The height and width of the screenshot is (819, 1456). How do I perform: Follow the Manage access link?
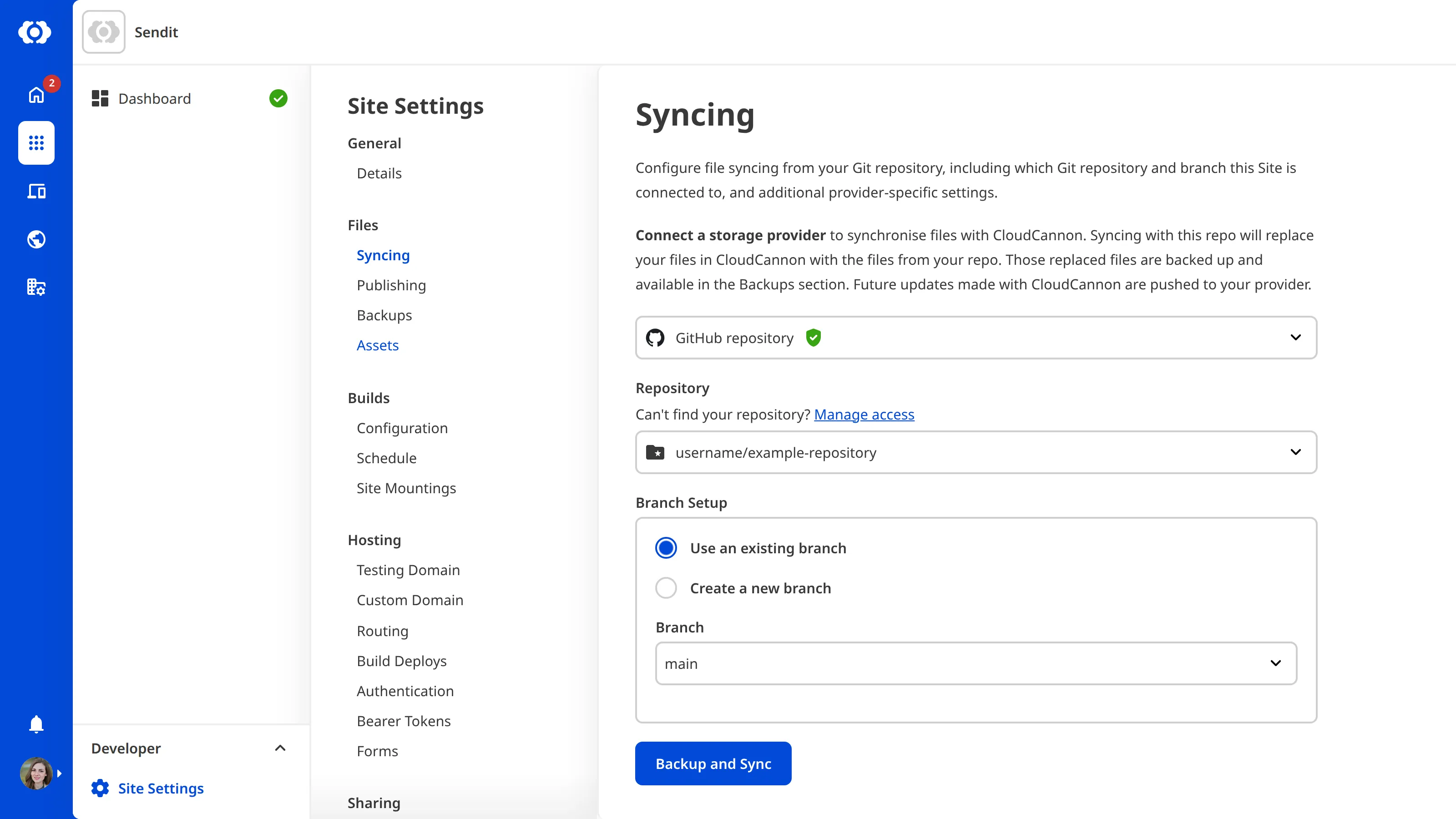pos(864,415)
